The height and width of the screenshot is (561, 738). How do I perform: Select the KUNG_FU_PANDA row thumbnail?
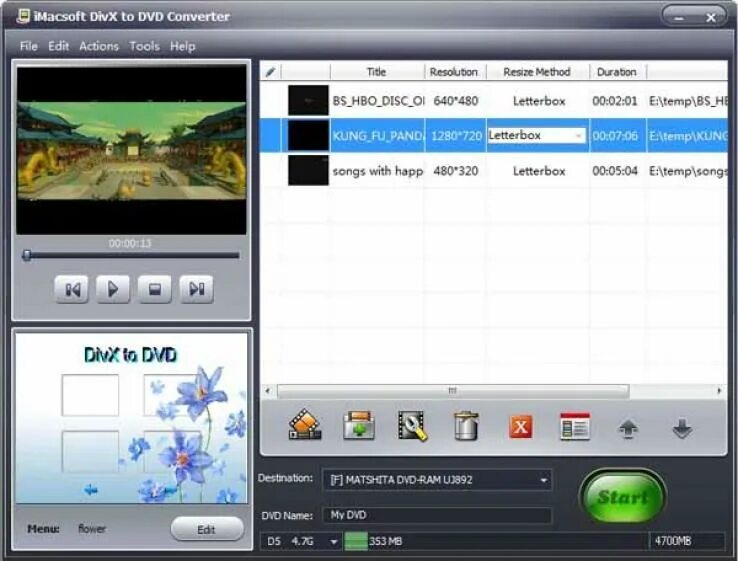(308, 135)
